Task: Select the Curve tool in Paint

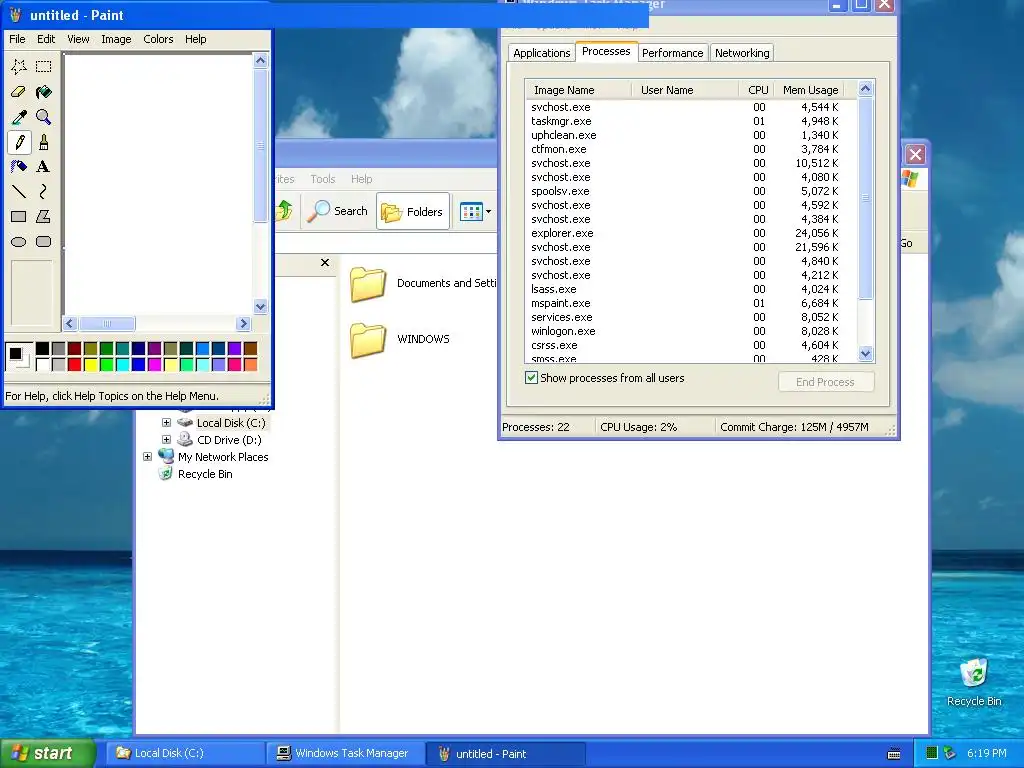Action: 44,191
